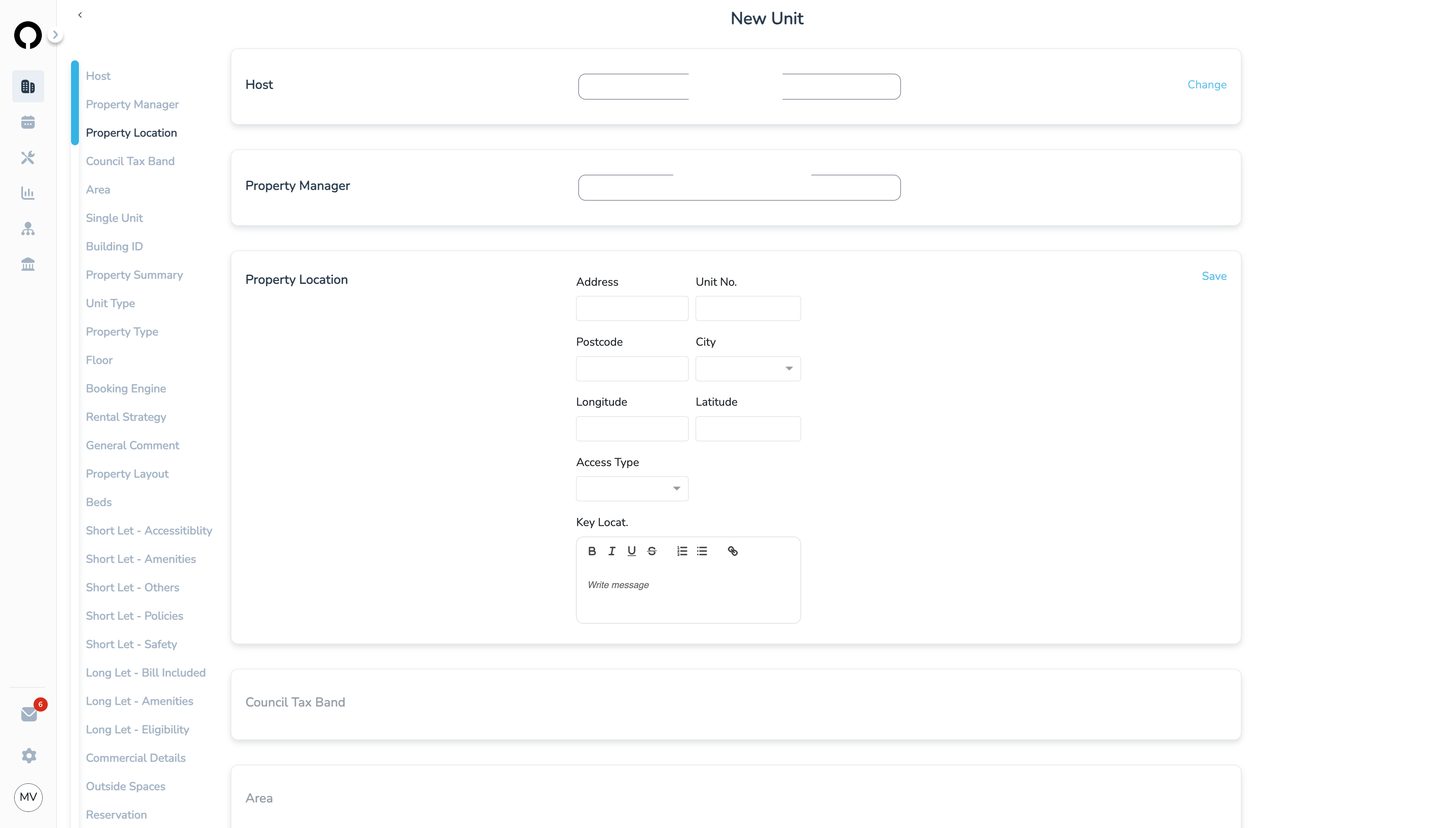Click the Host selection field
Viewport: 1456px width, 828px height.
tap(739, 86)
